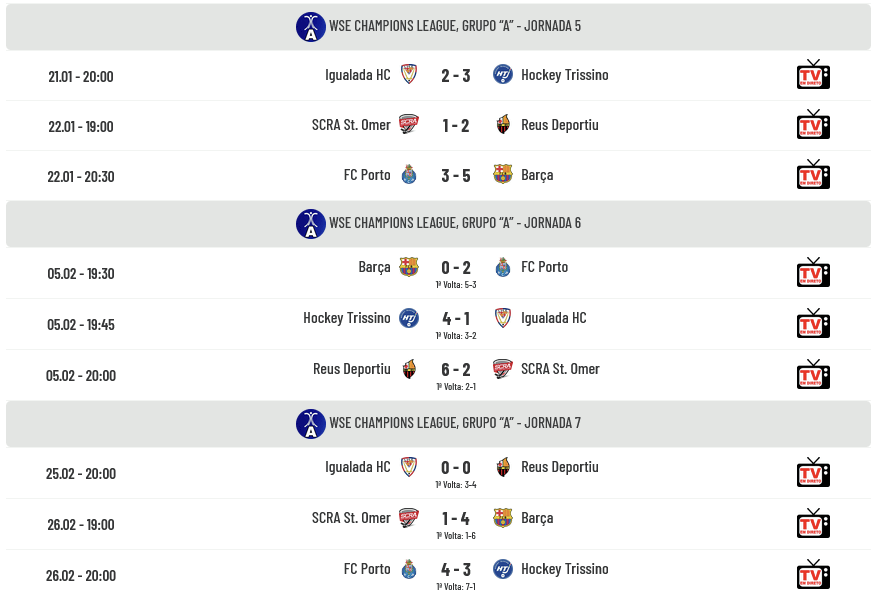Select the Jornada 7 header title
The image size is (875, 596).
[x=455, y=423]
